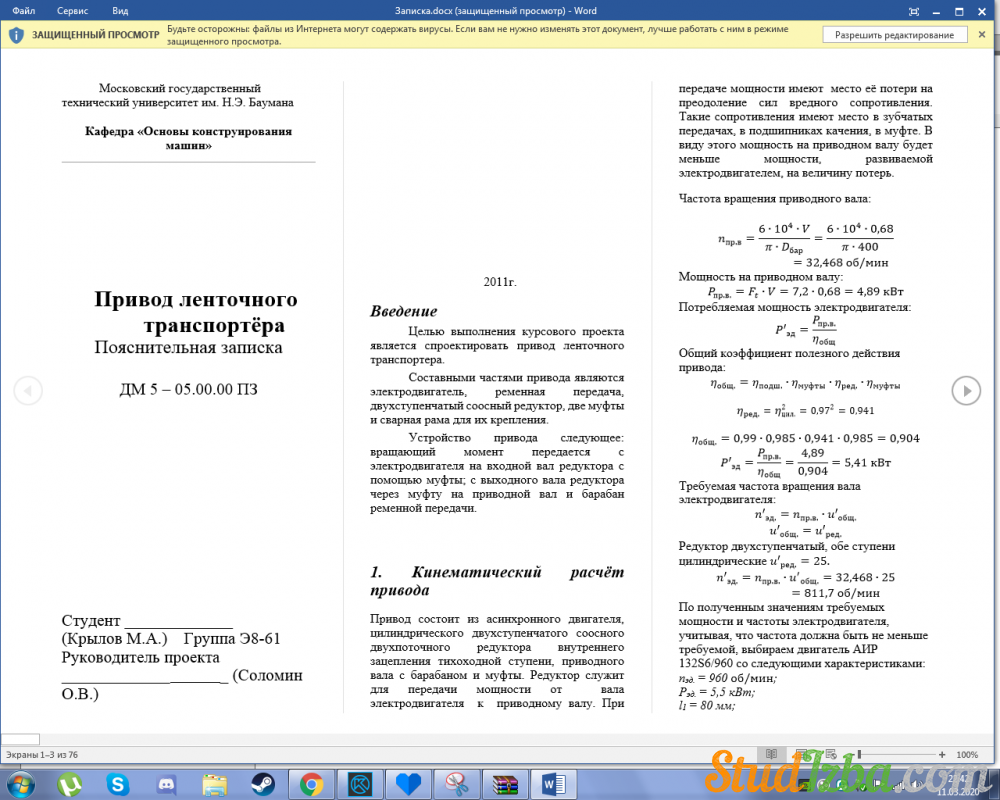Screen dimensions: 1000x800
Task: Open Discord from the taskbar
Action: [166, 784]
